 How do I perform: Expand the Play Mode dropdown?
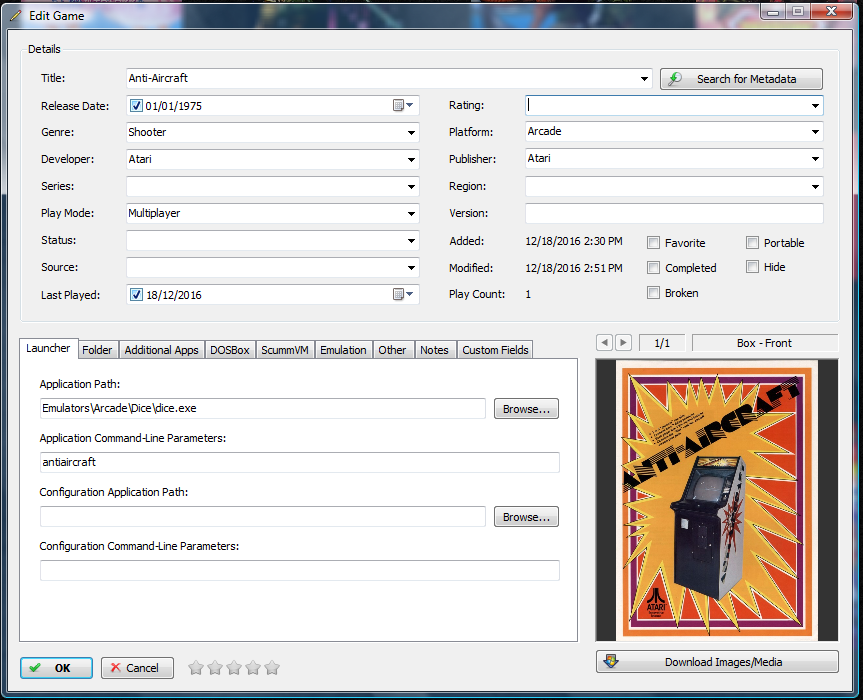coord(411,214)
